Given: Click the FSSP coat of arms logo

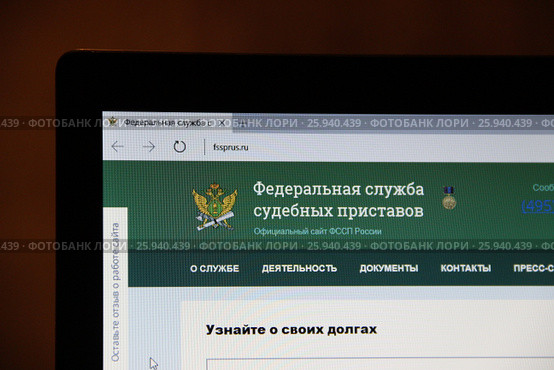Looking at the screenshot, I should tap(214, 206).
